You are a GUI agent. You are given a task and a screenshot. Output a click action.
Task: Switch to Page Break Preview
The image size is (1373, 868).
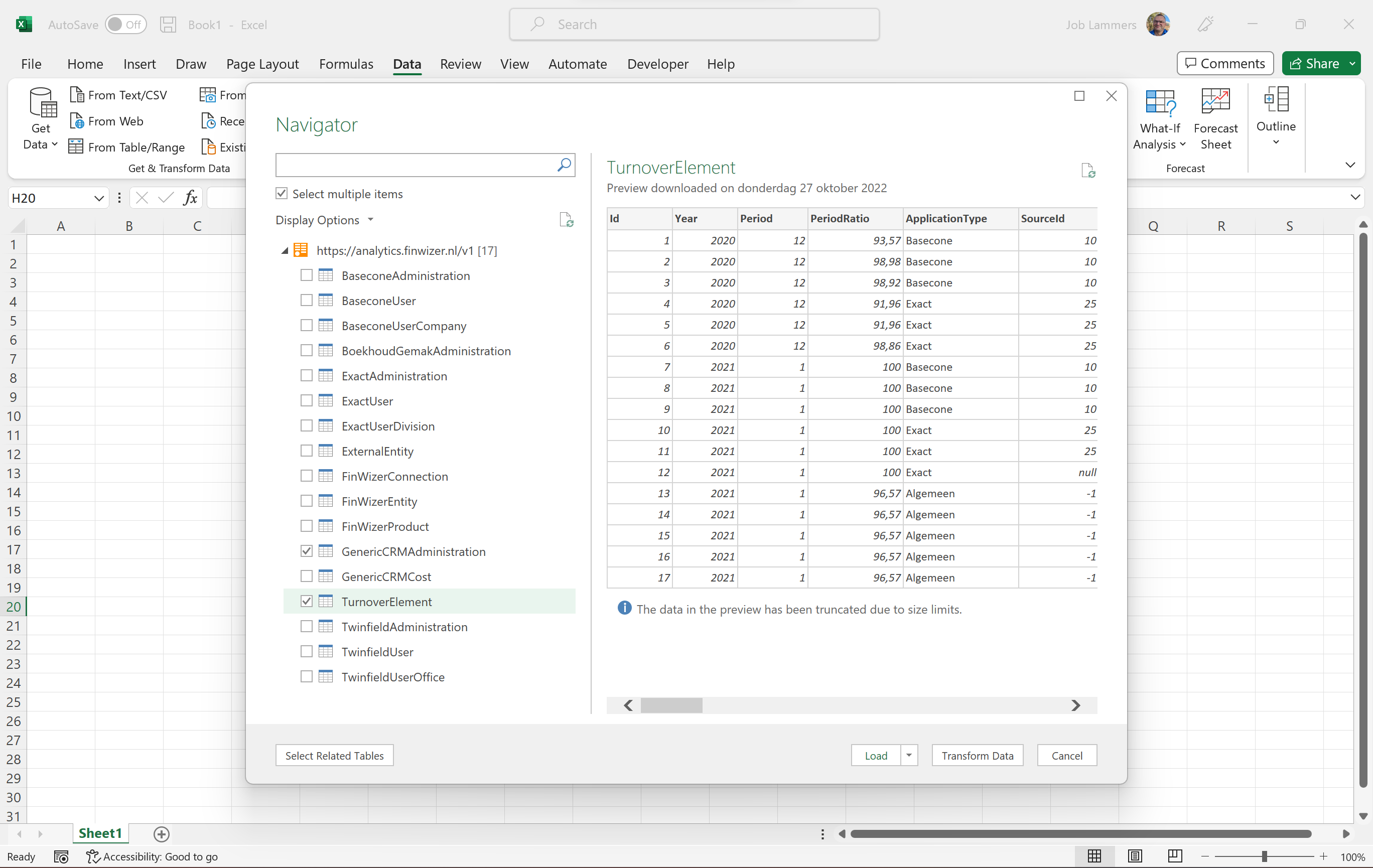point(1175,856)
